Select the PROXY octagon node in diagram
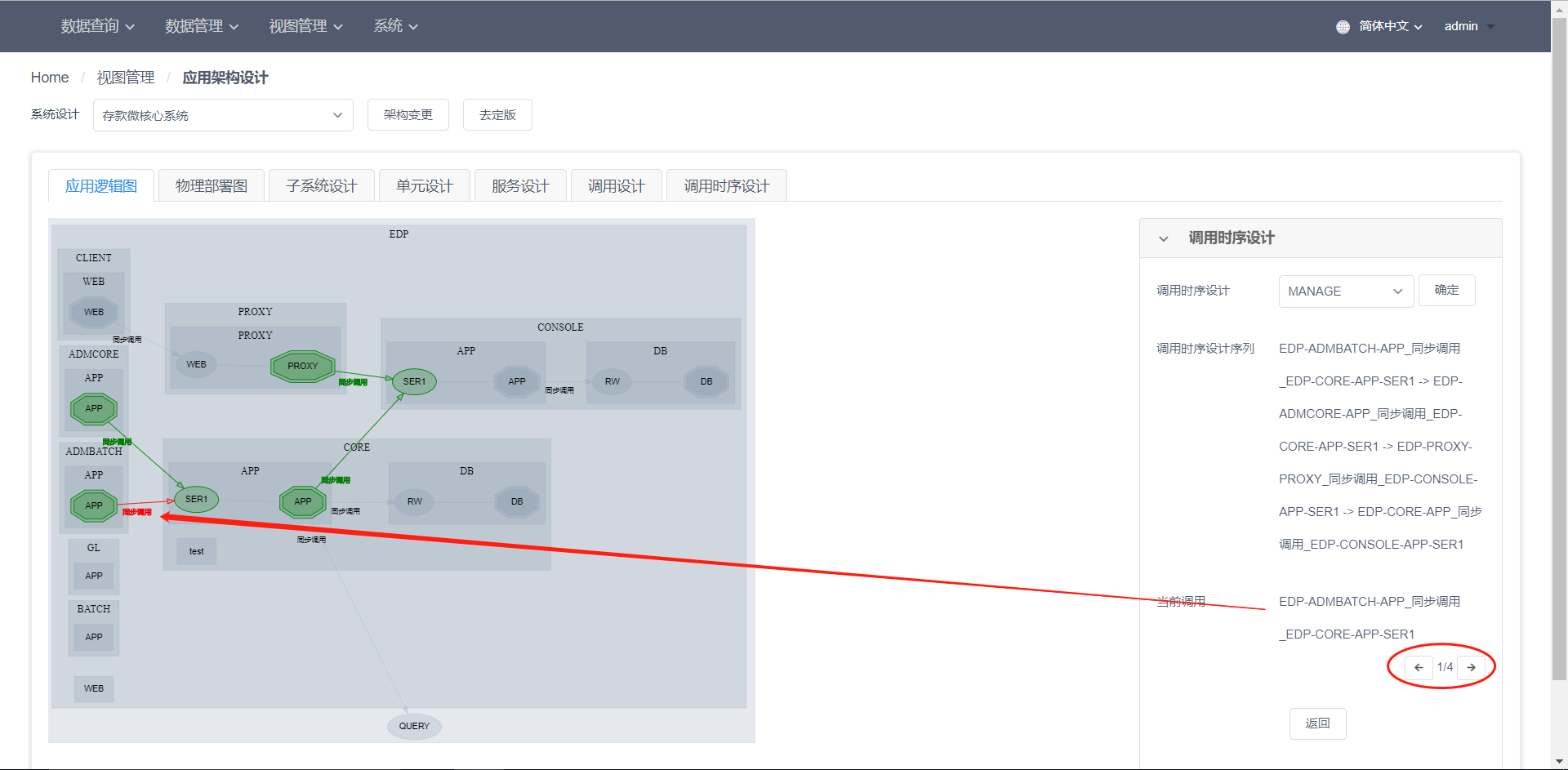This screenshot has height=770, width=1568. pyautogui.click(x=303, y=366)
